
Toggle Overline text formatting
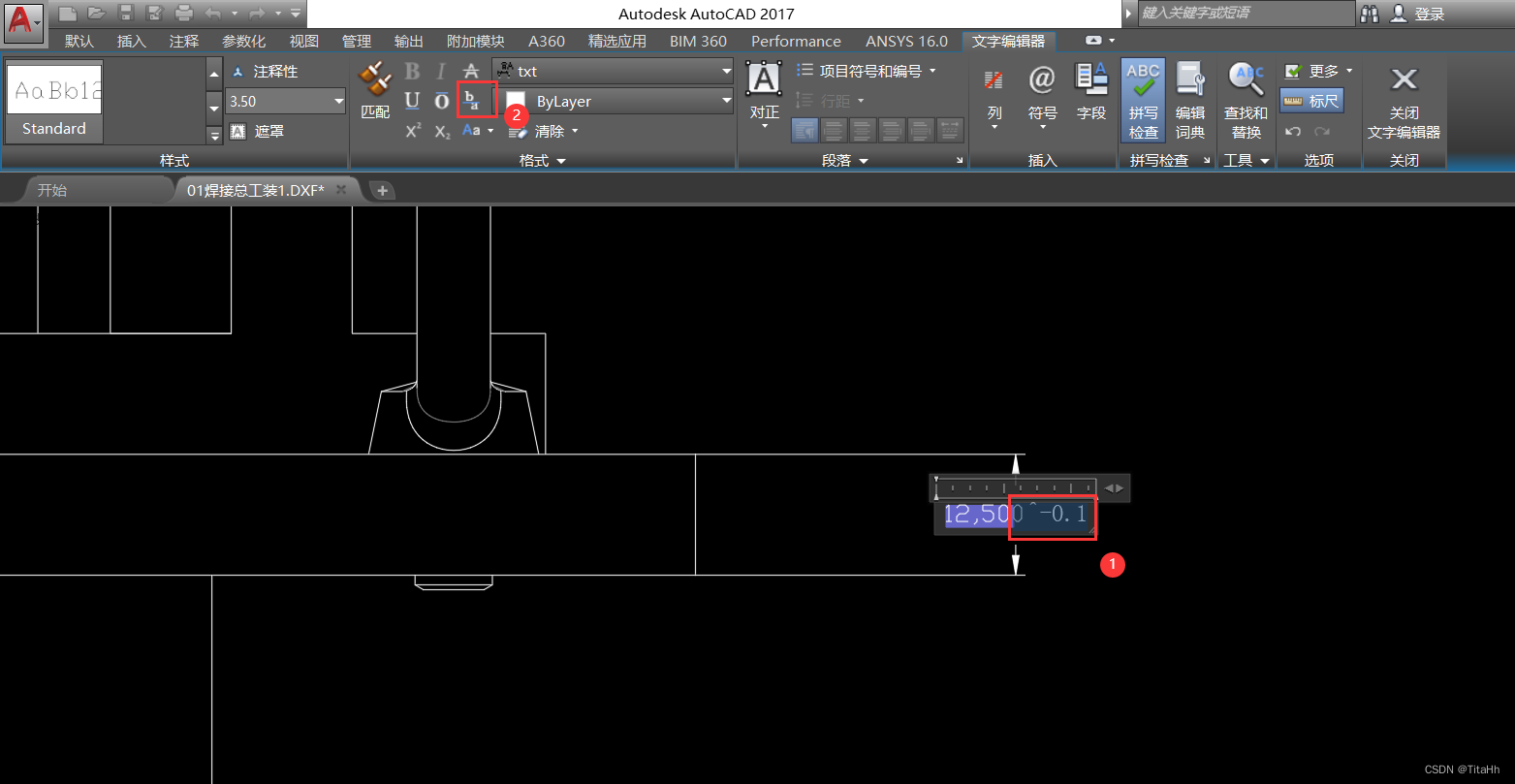(442, 101)
